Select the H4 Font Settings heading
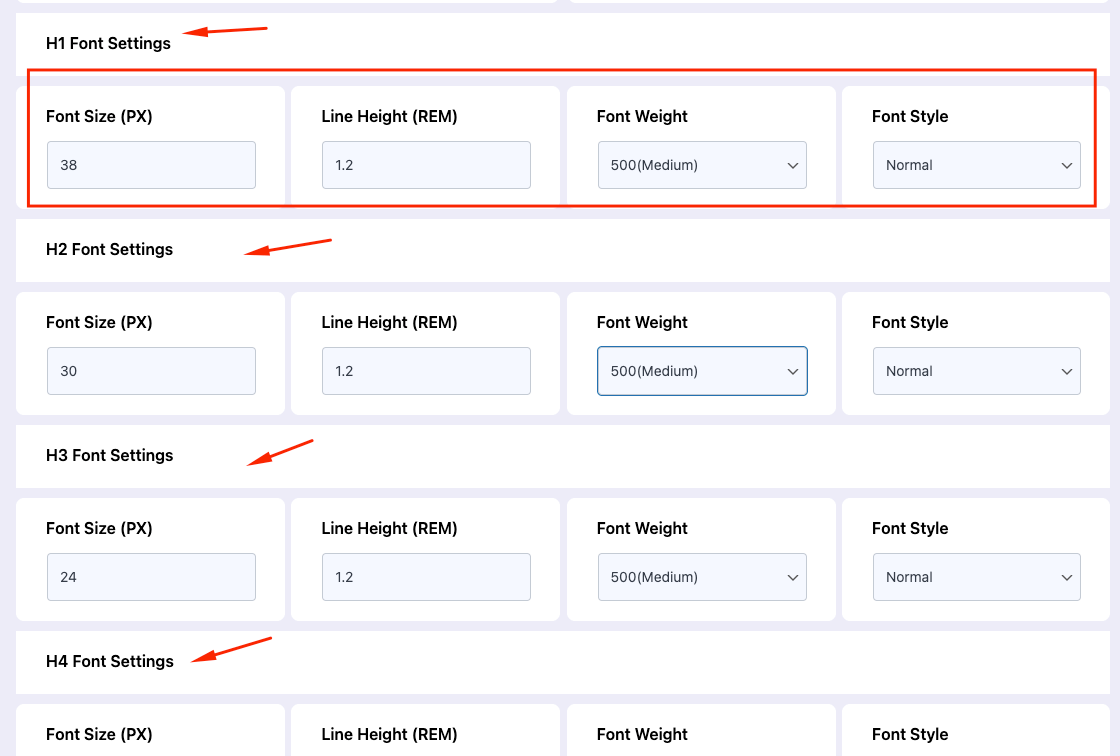Image resolution: width=1120 pixels, height=756 pixels. 109,661
